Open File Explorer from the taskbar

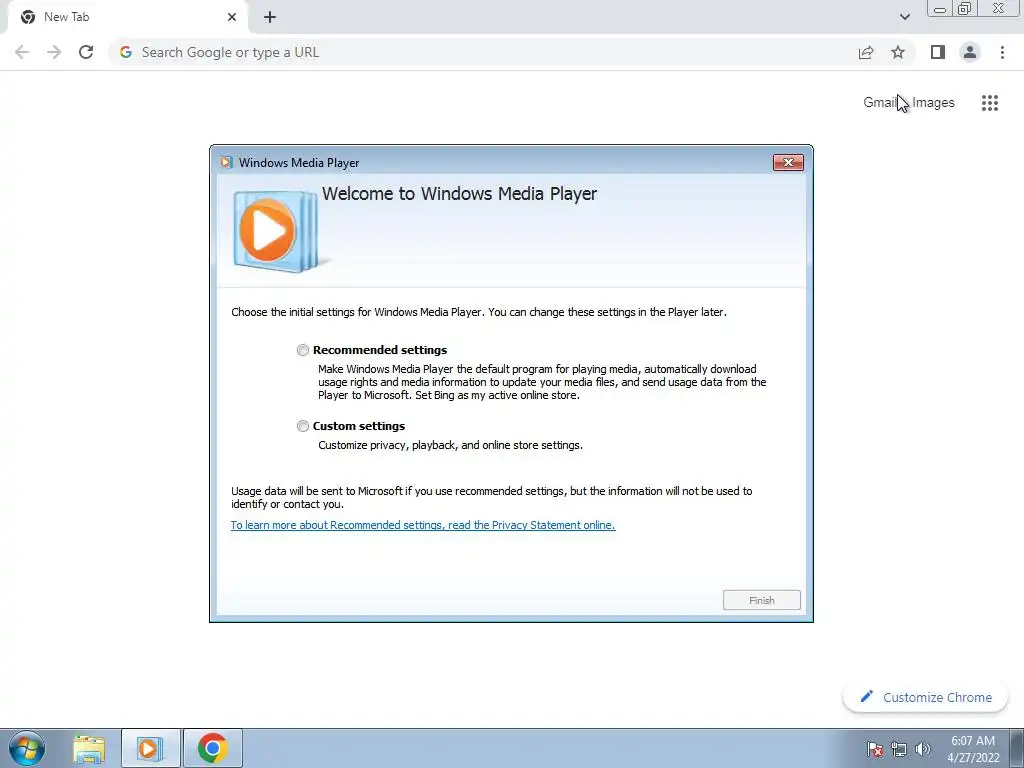tap(89, 748)
